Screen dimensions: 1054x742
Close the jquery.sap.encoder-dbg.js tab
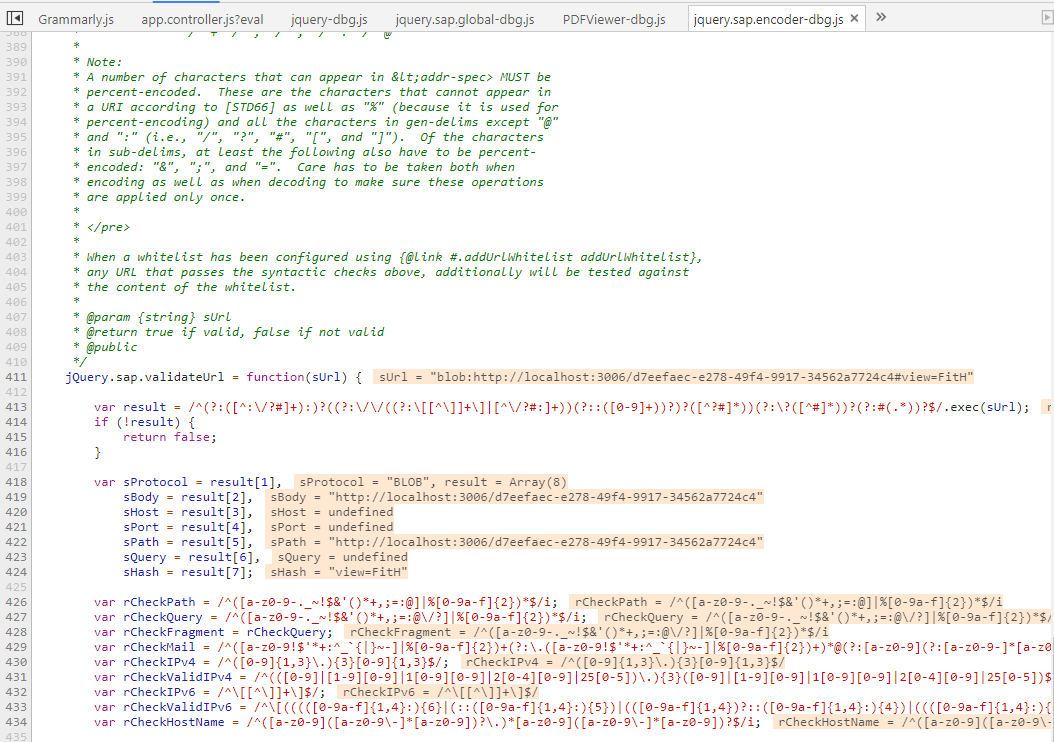pos(855,19)
